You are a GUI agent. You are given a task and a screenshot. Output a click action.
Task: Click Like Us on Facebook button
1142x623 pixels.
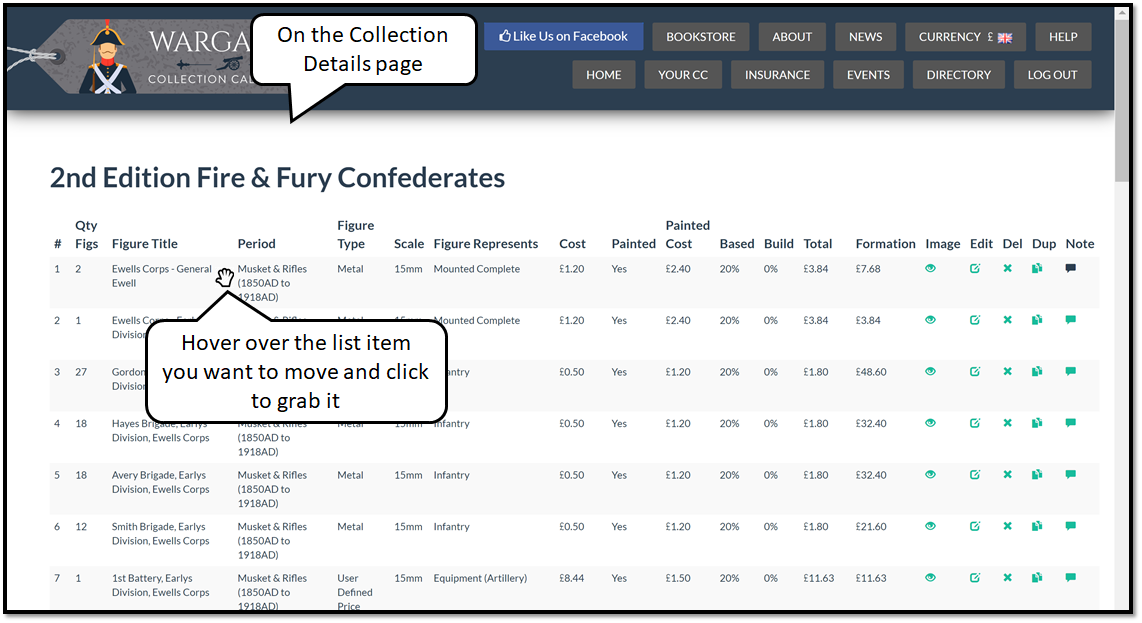tap(564, 36)
